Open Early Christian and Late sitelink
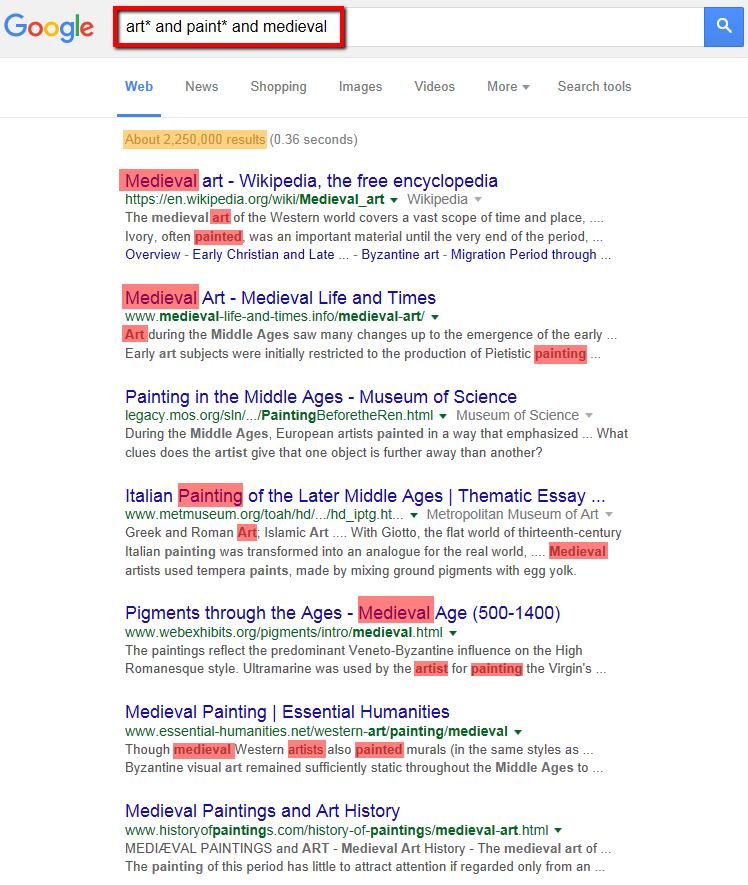Image resolution: width=748 pixels, height=885 pixels. (x=270, y=255)
